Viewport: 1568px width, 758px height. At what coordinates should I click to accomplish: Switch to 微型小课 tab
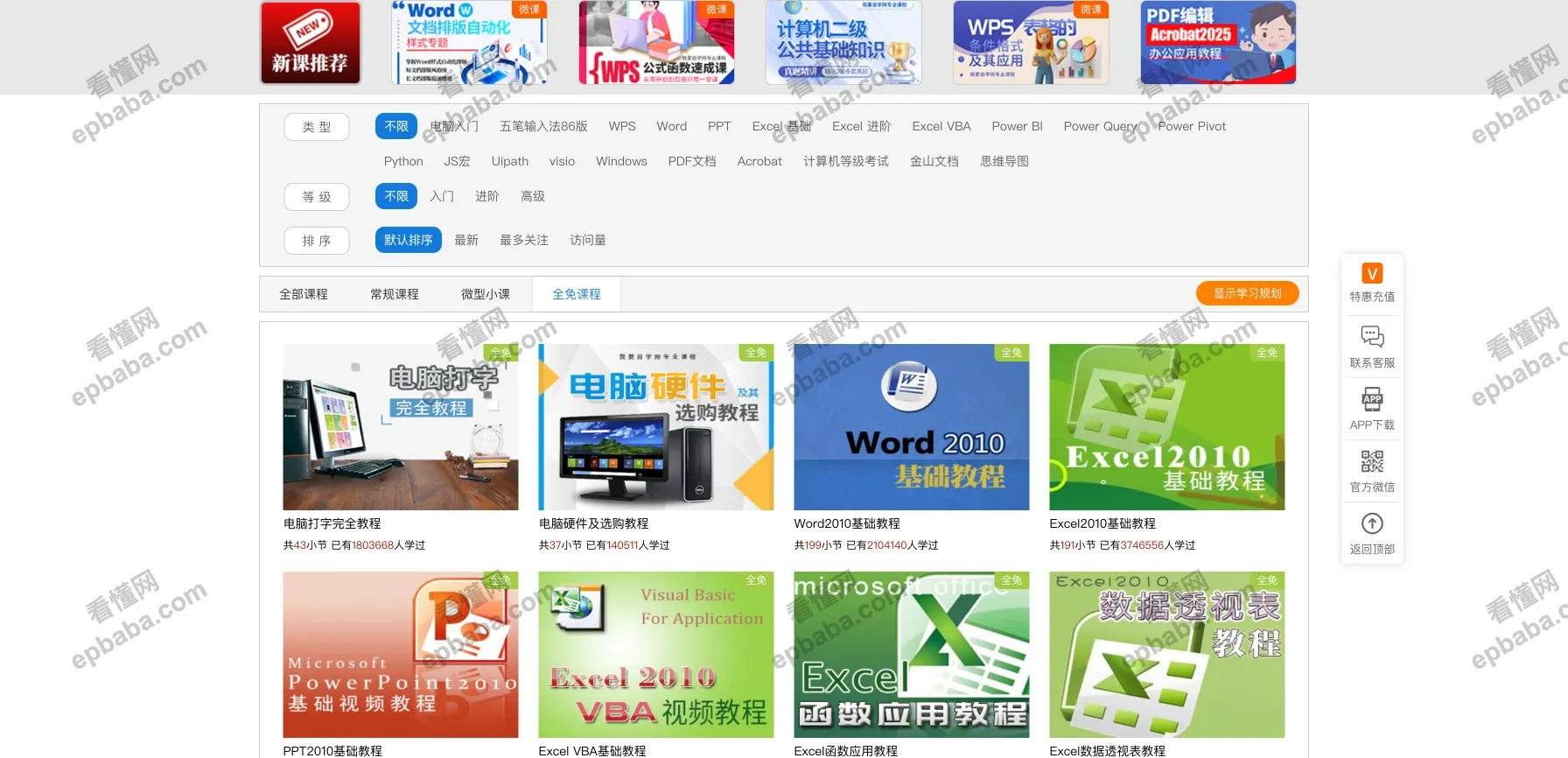click(x=486, y=294)
